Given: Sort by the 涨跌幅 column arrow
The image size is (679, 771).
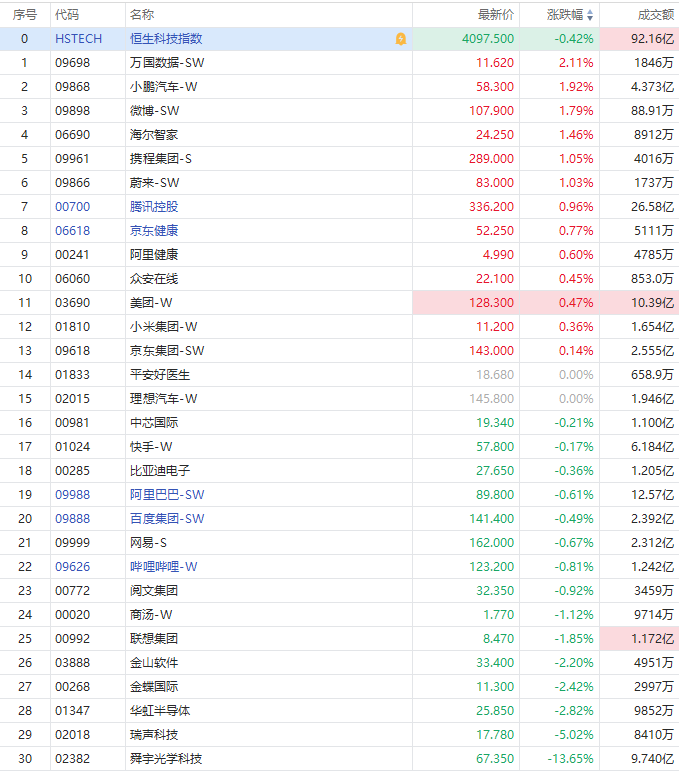Looking at the screenshot, I should [590, 15].
